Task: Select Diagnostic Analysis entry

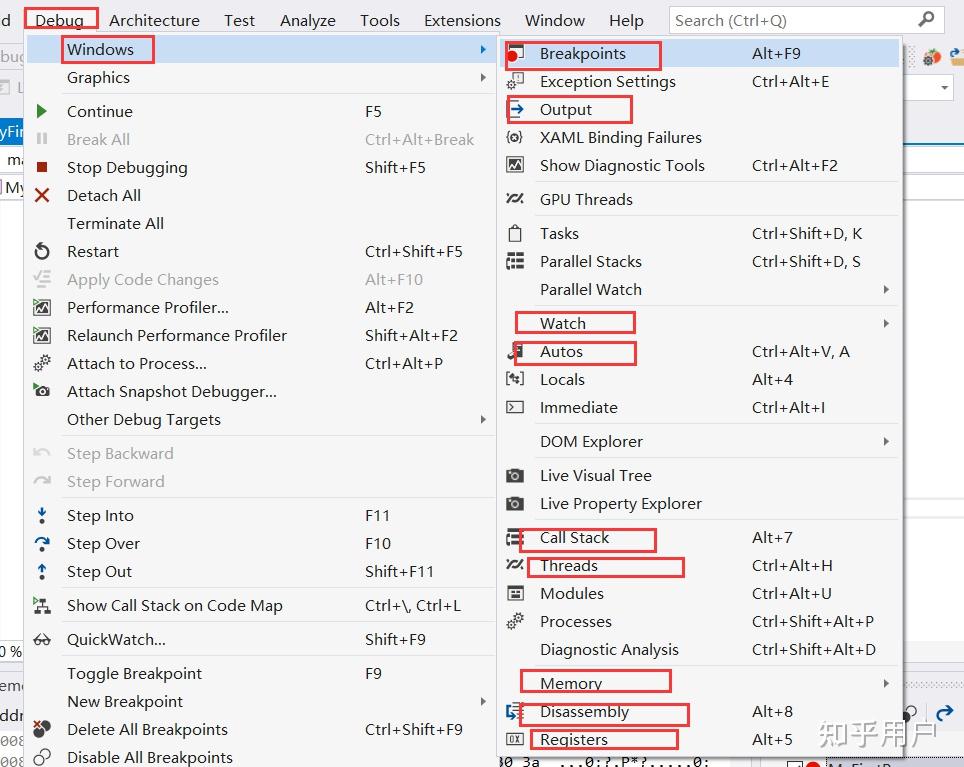Action: (x=701, y=650)
